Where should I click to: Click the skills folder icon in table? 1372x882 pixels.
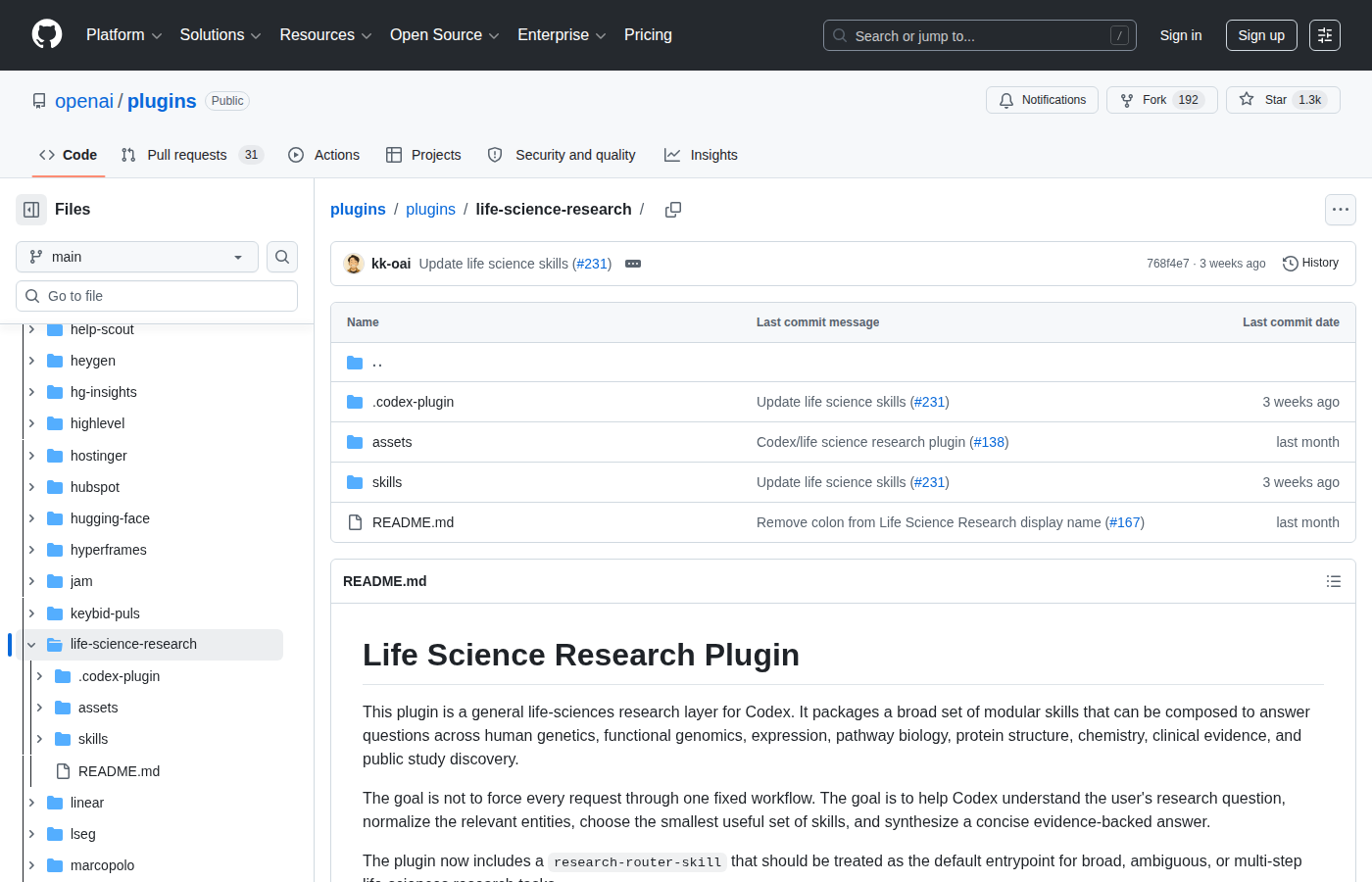355,482
